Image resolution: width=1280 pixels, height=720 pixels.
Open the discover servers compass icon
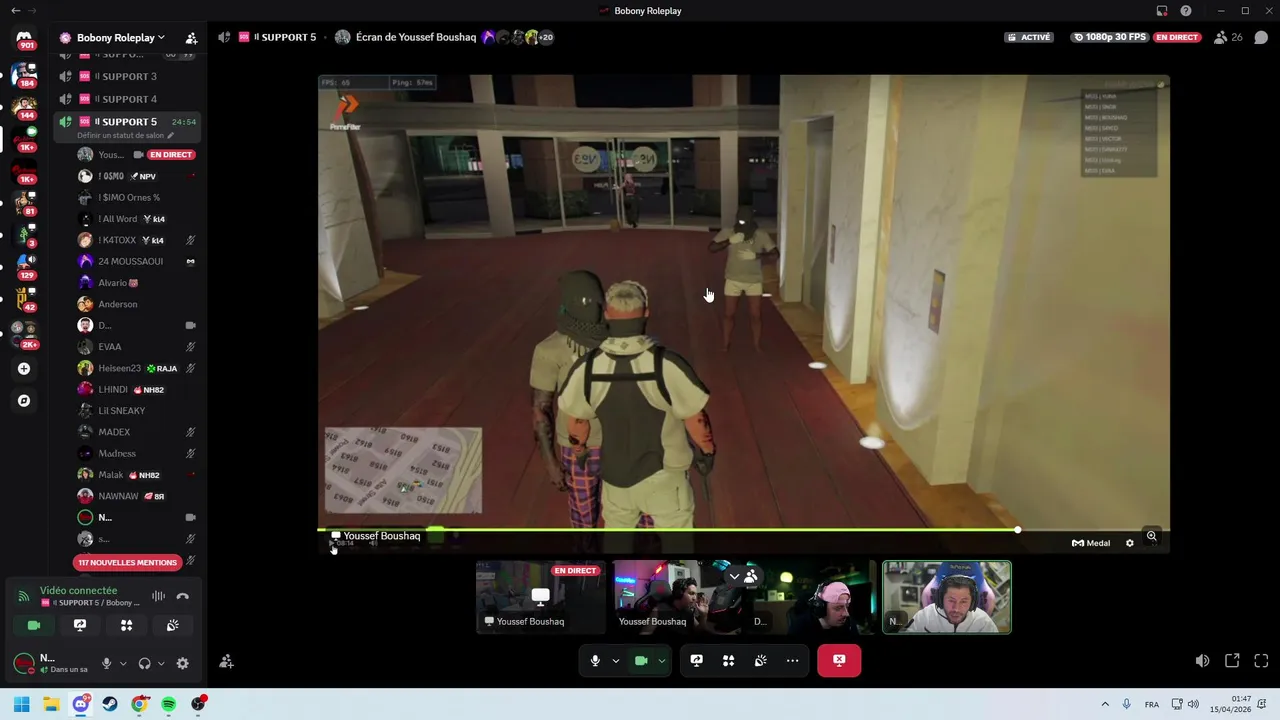pos(24,401)
